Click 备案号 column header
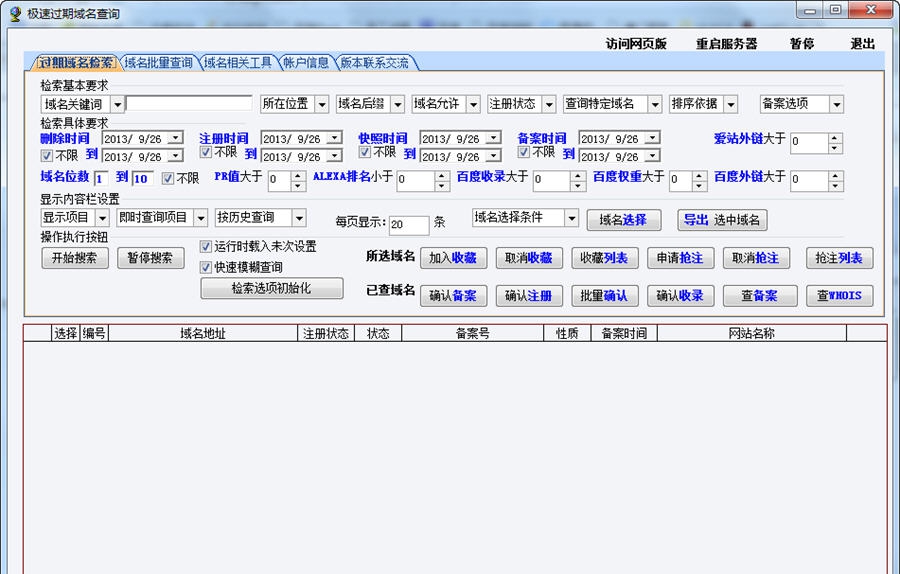900x574 pixels. 472,333
